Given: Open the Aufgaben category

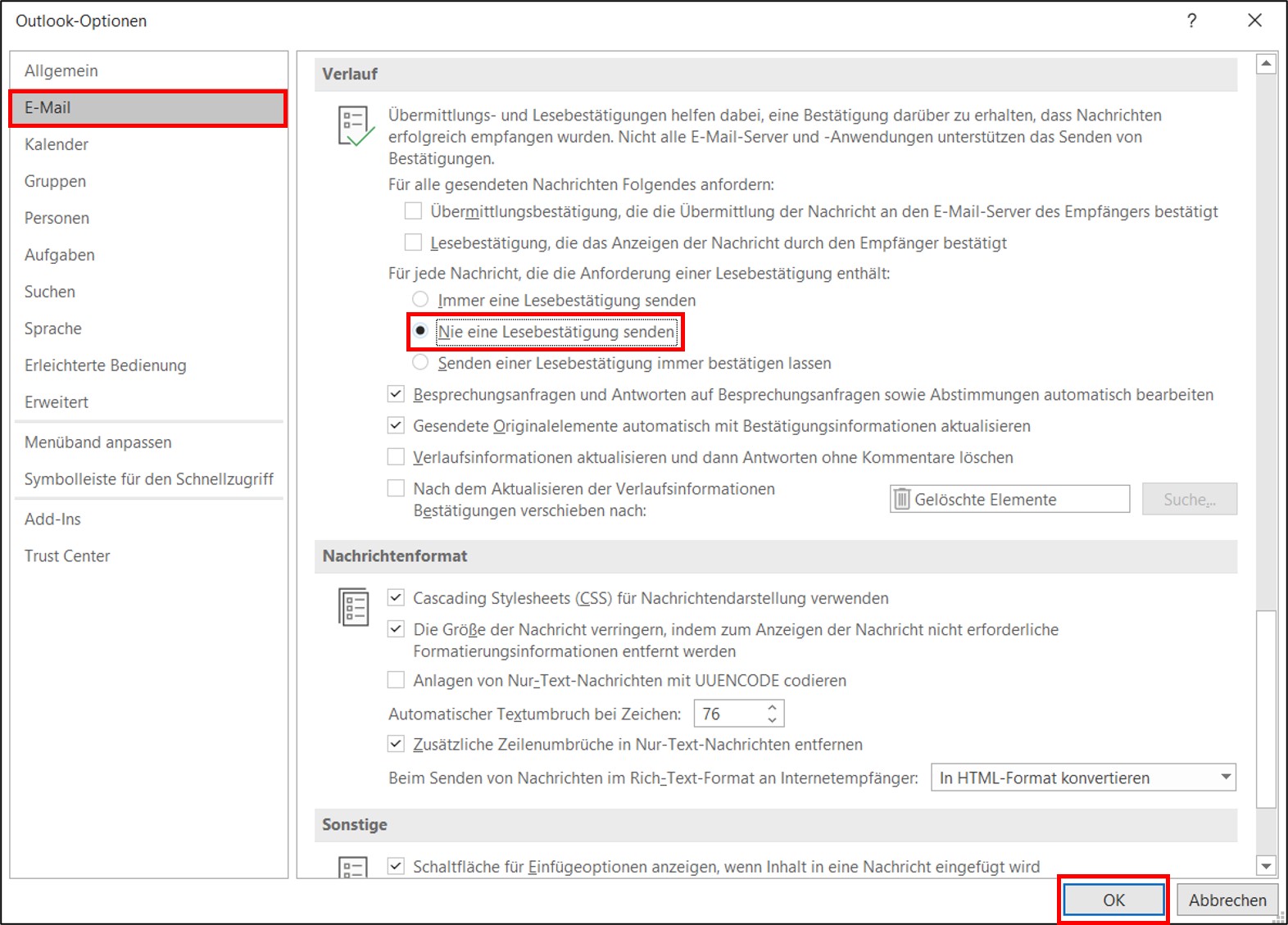Looking at the screenshot, I should (x=148, y=255).
